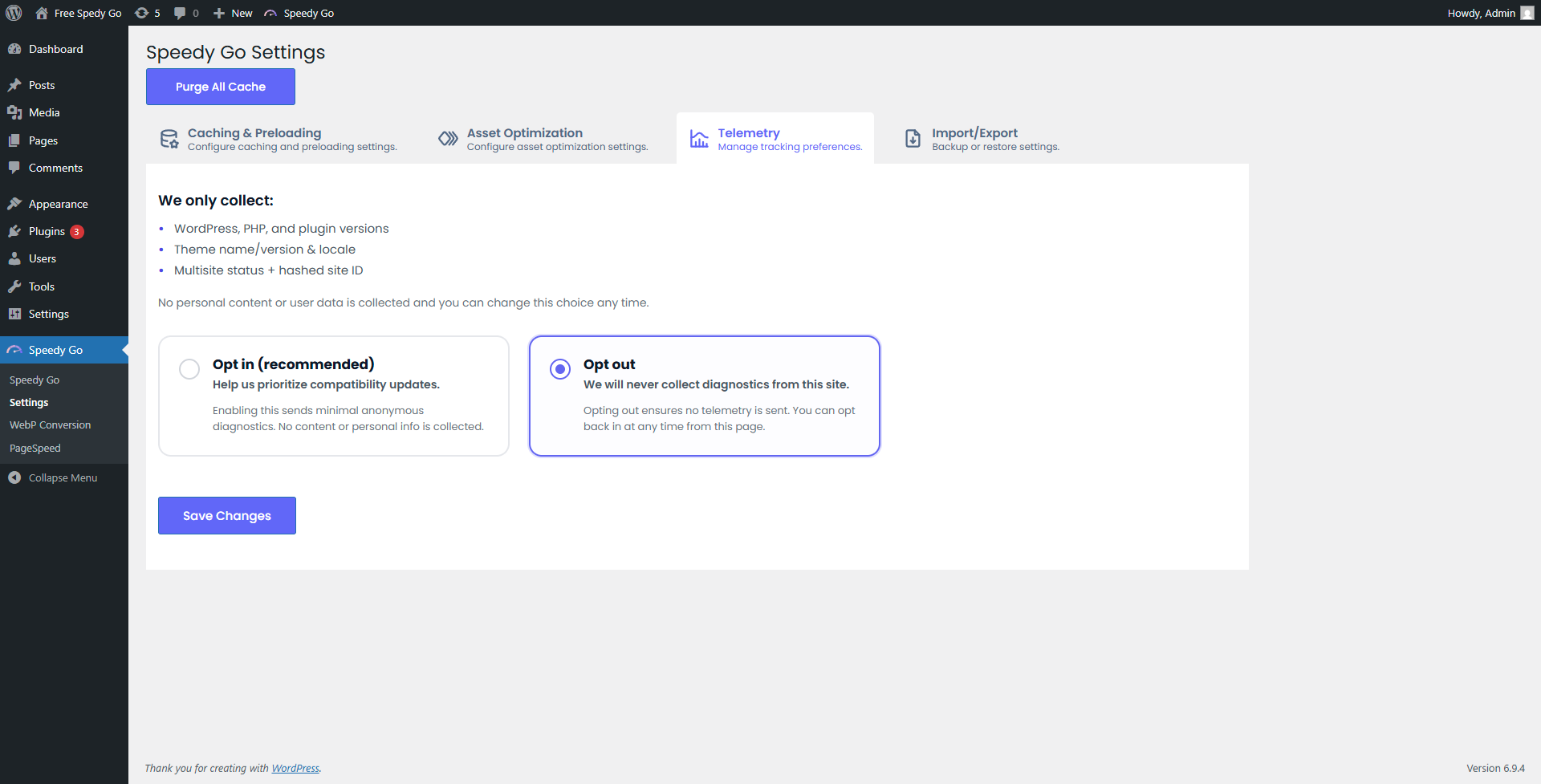Open the Media menu label
The image size is (1541, 784).
[x=44, y=112]
